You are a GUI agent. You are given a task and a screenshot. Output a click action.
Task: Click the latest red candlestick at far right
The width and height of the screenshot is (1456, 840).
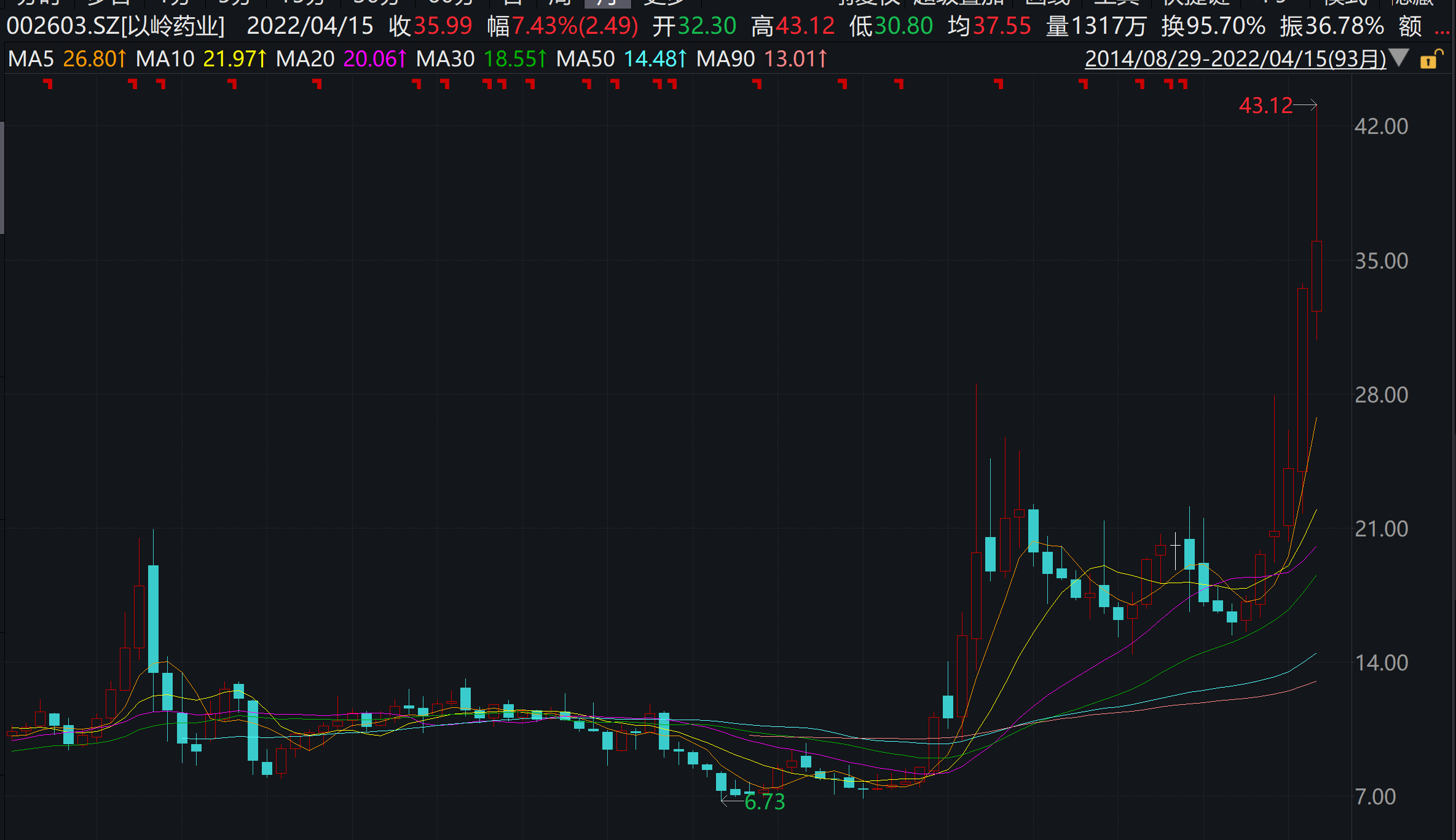pyautogui.click(x=1316, y=277)
